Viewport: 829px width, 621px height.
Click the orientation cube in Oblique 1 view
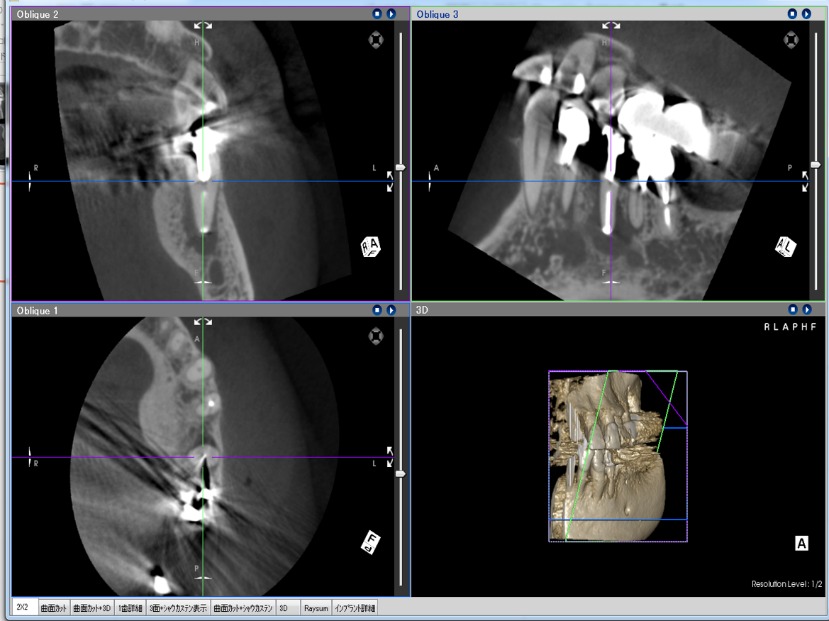pos(372,542)
